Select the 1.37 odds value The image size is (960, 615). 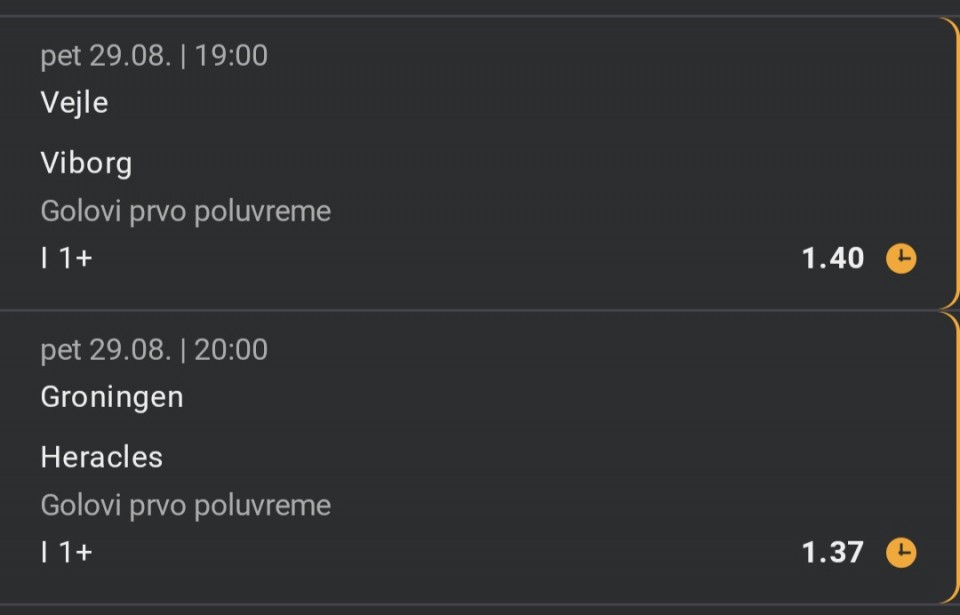(x=833, y=553)
